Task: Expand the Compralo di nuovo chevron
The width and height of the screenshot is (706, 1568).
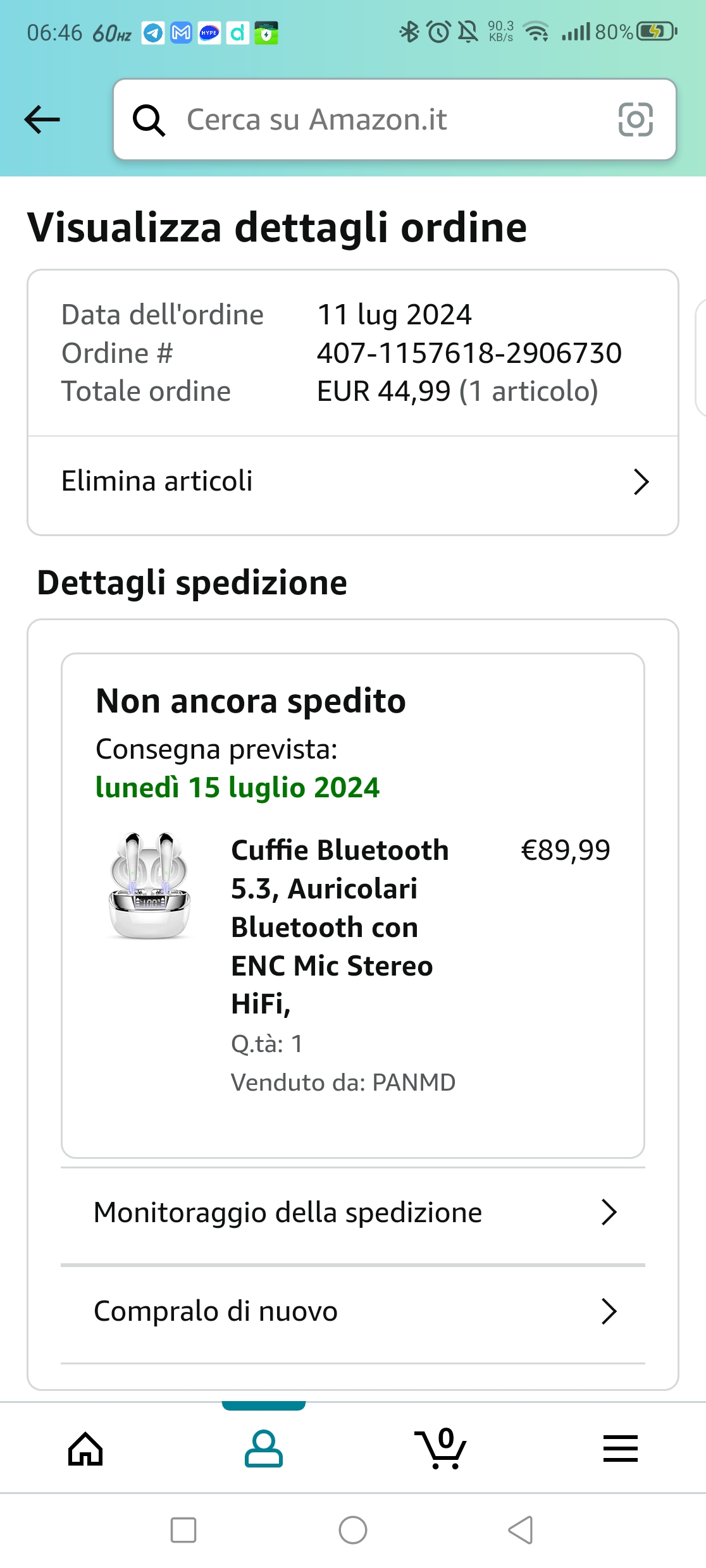Action: pos(609,1311)
